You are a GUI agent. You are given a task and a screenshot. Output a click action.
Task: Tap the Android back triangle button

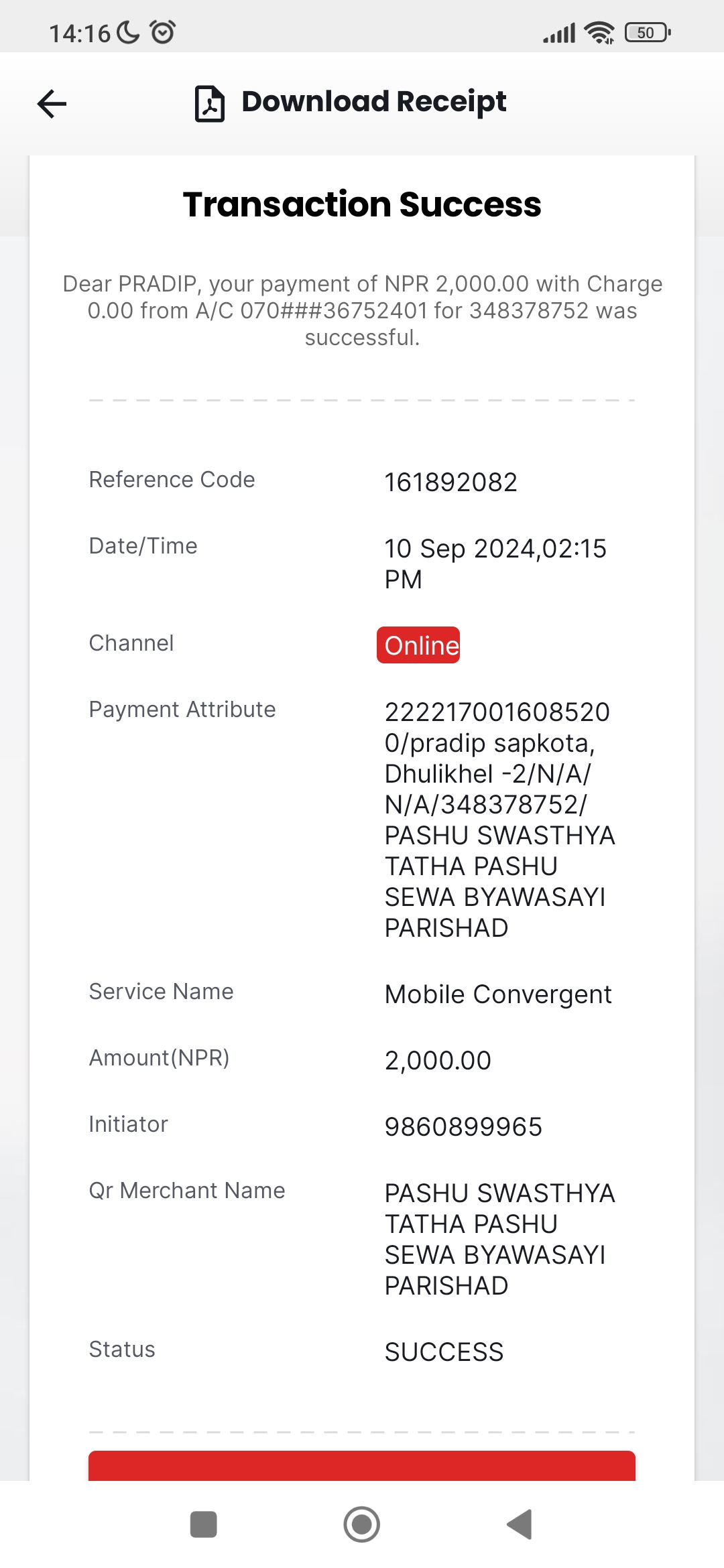click(520, 1524)
